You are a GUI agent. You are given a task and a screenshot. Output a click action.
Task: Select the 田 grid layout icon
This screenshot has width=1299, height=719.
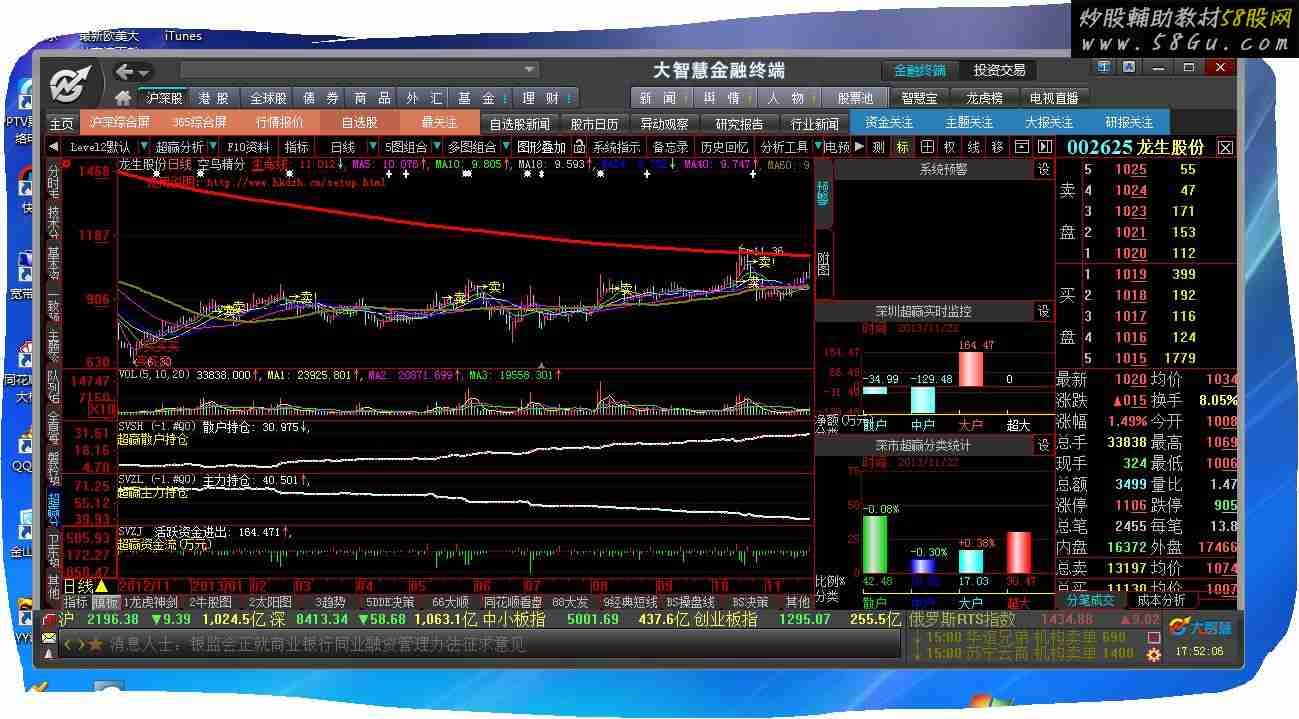click(x=927, y=147)
